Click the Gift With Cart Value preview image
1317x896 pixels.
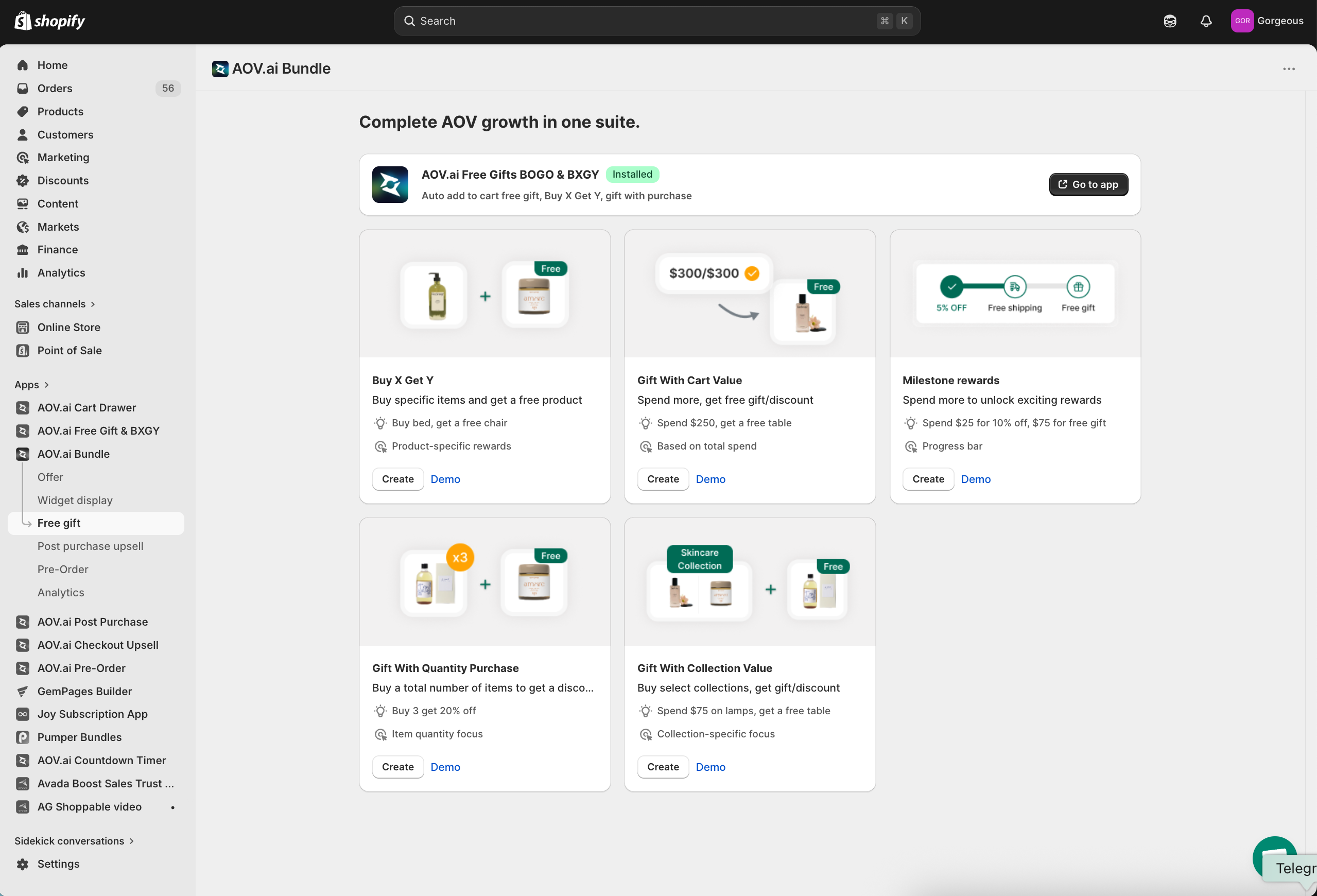point(750,294)
